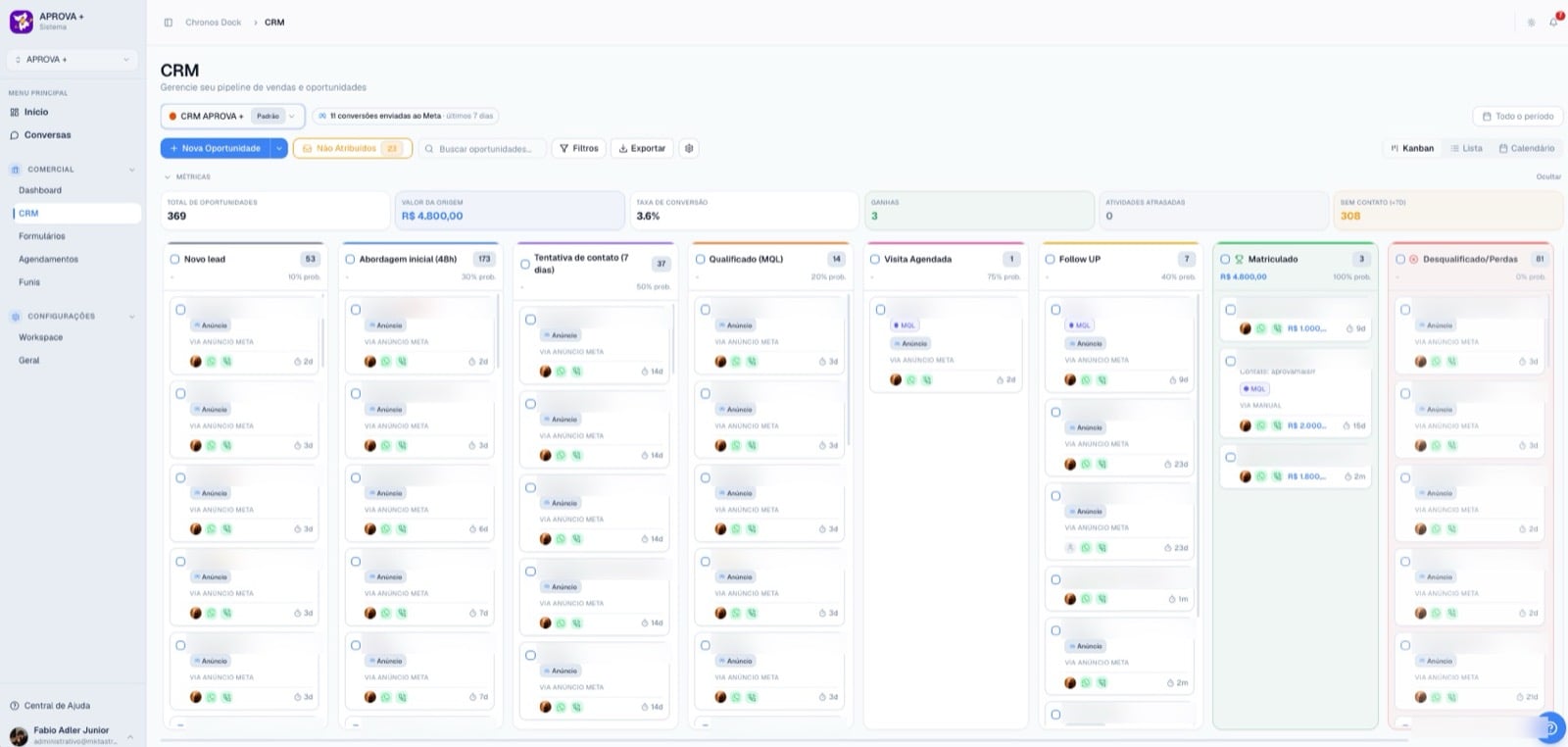Open WhatsApp on Follow UP 9d card
Viewport: 1568px width, 747px height.
pos(1086,380)
